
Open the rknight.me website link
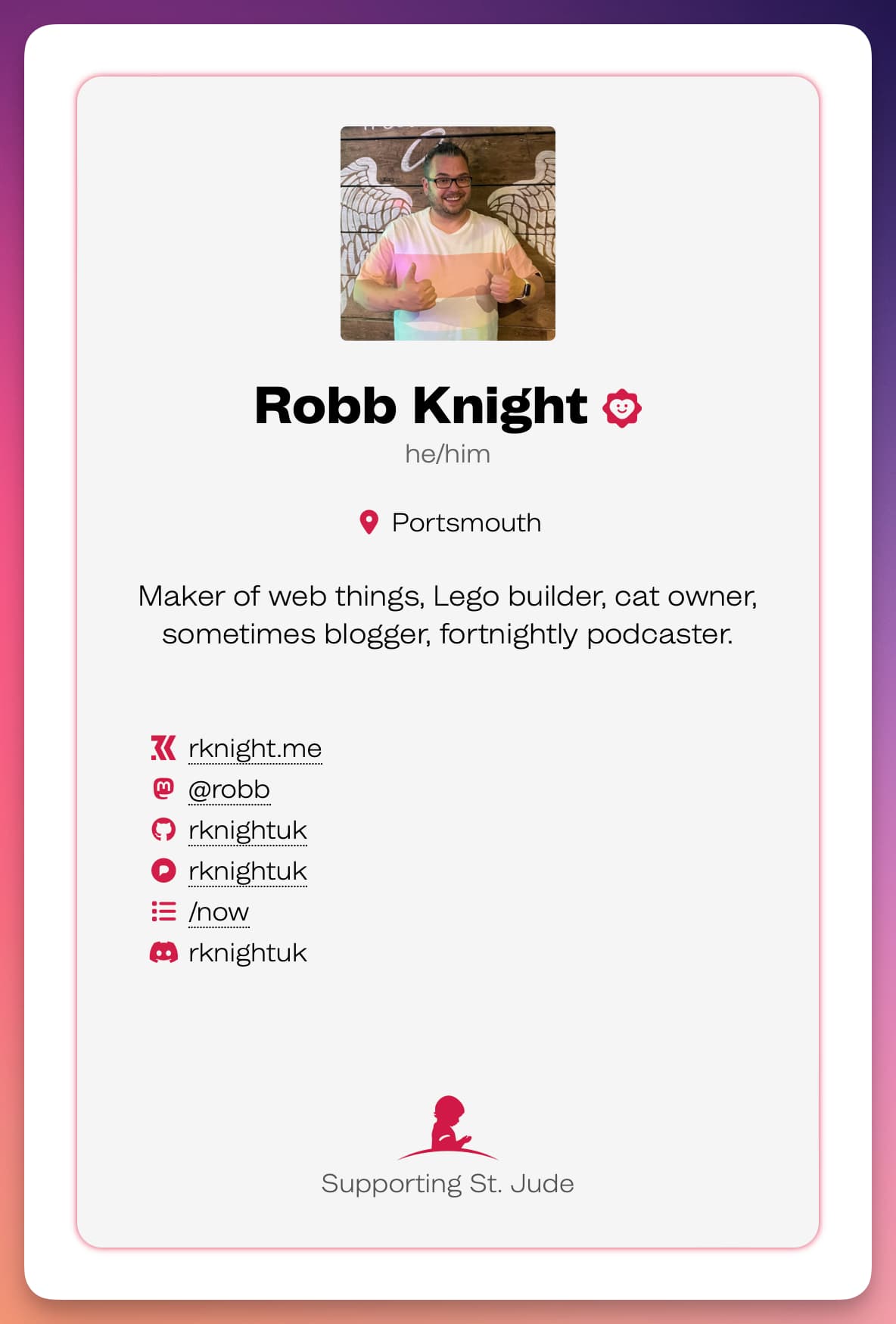255,748
